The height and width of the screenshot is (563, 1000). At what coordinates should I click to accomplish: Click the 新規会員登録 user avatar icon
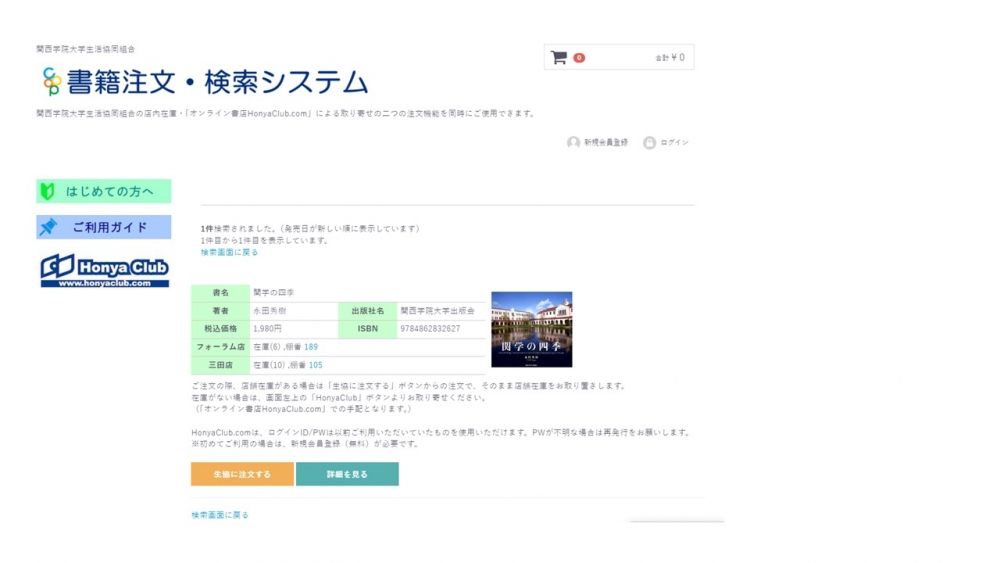pos(573,143)
